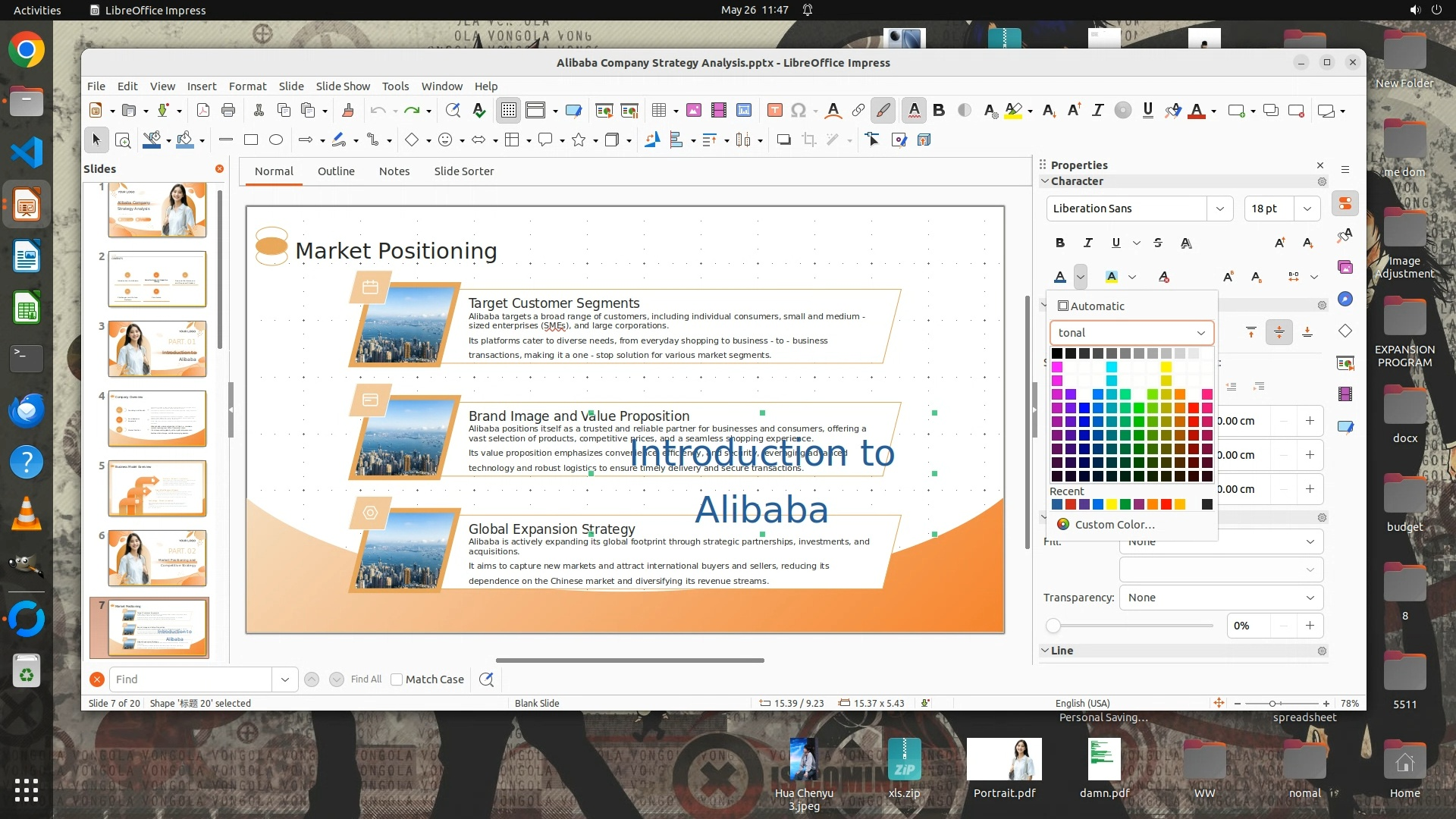Click the Strikethrough icon in Character panel
The image size is (1456, 819).
click(x=1157, y=243)
